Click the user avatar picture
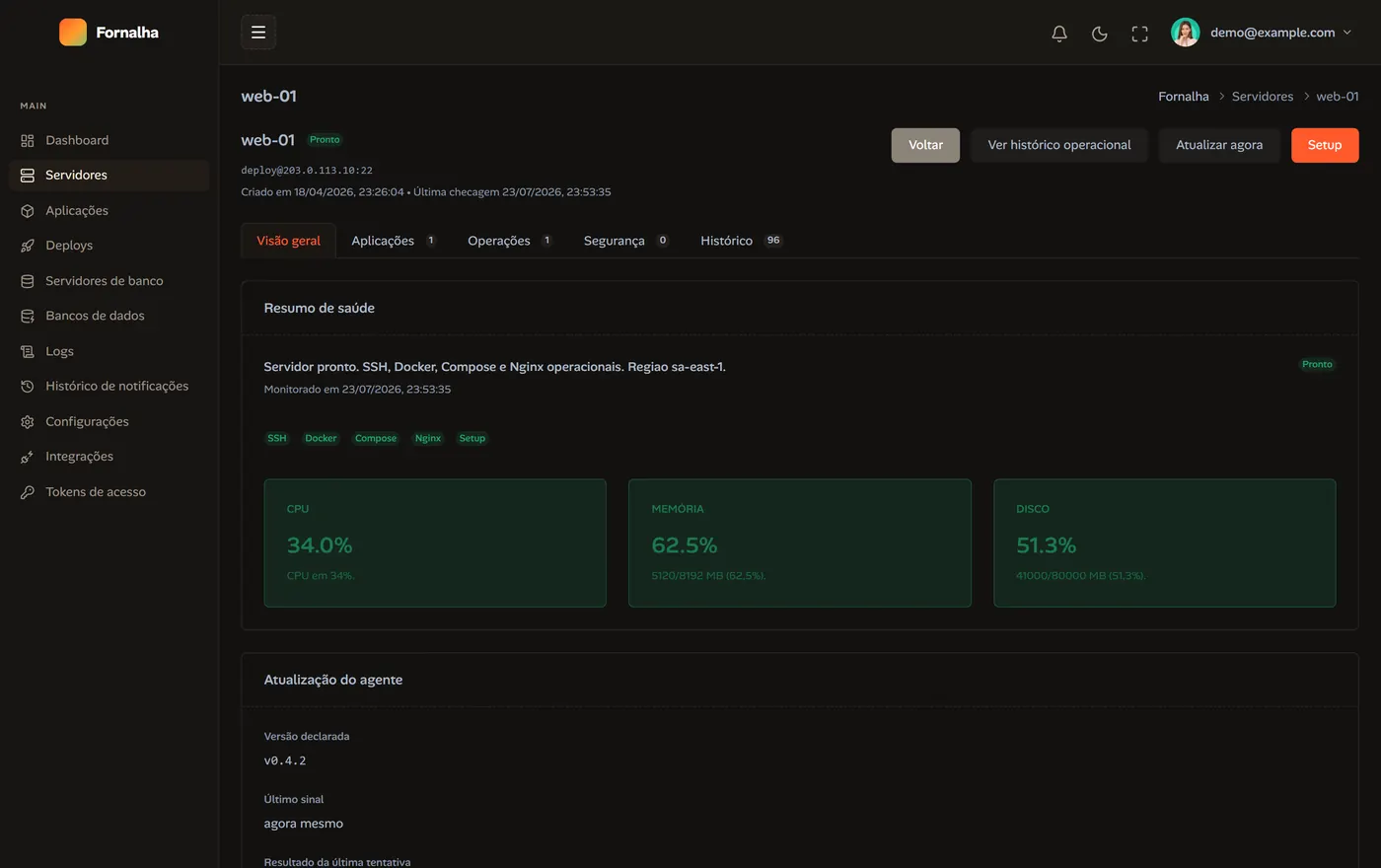 (x=1186, y=33)
